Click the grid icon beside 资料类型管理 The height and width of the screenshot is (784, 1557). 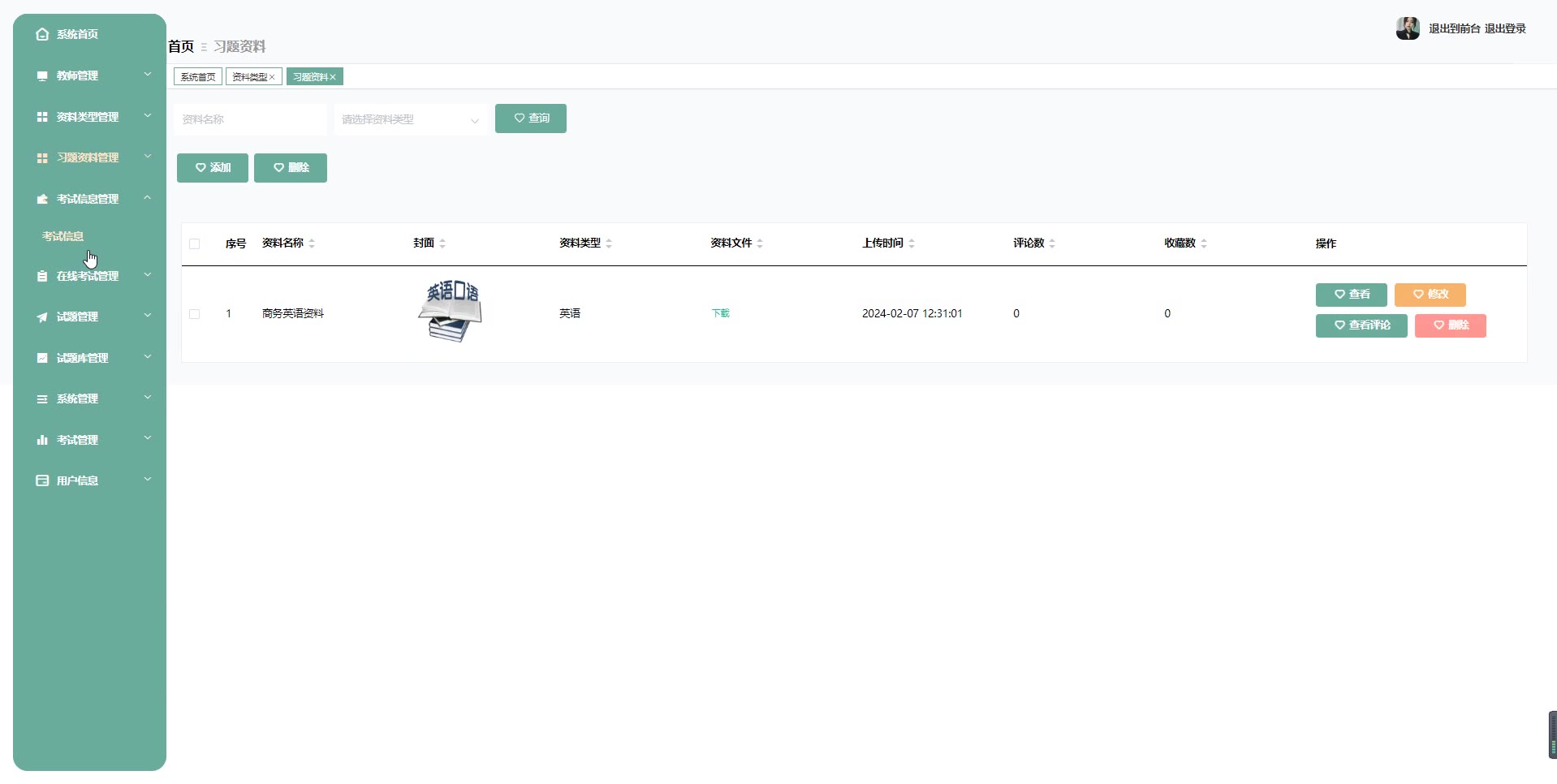[x=42, y=117]
